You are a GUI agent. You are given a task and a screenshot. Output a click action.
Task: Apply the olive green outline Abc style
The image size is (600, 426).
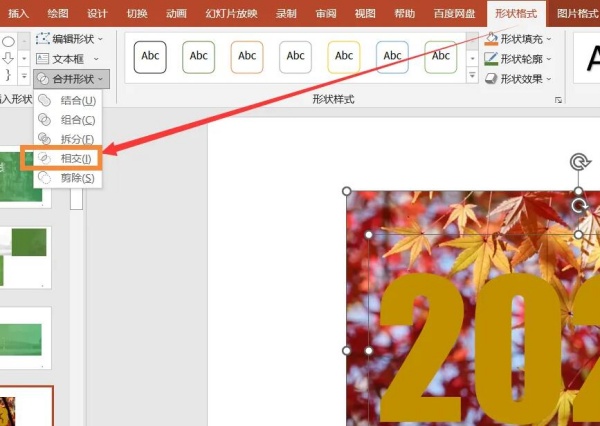(199, 57)
